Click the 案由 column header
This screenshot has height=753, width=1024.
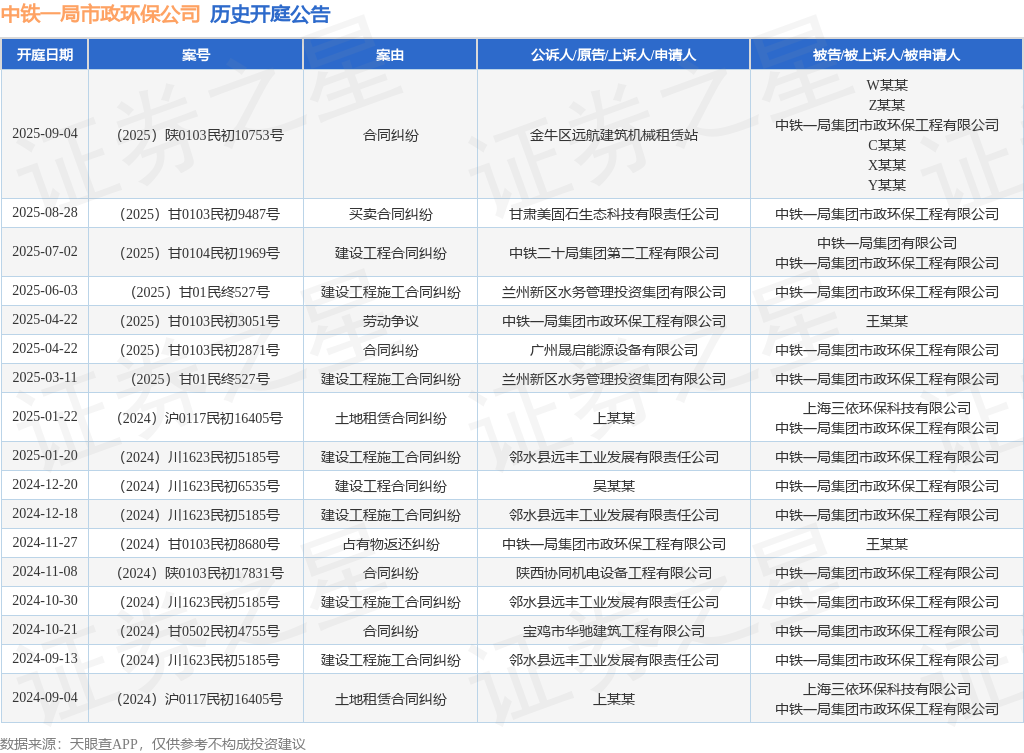coord(390,55)
